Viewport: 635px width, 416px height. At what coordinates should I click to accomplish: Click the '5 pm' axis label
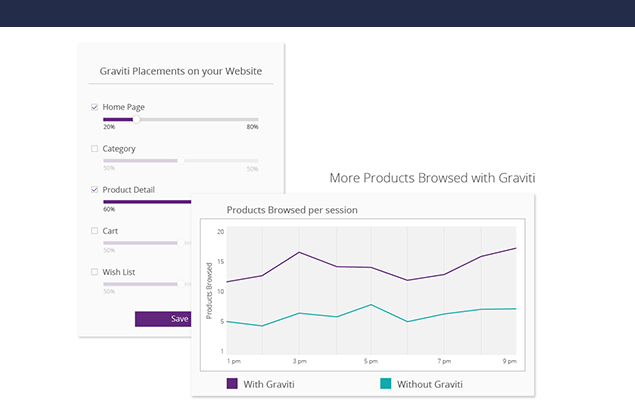(371, 361)
